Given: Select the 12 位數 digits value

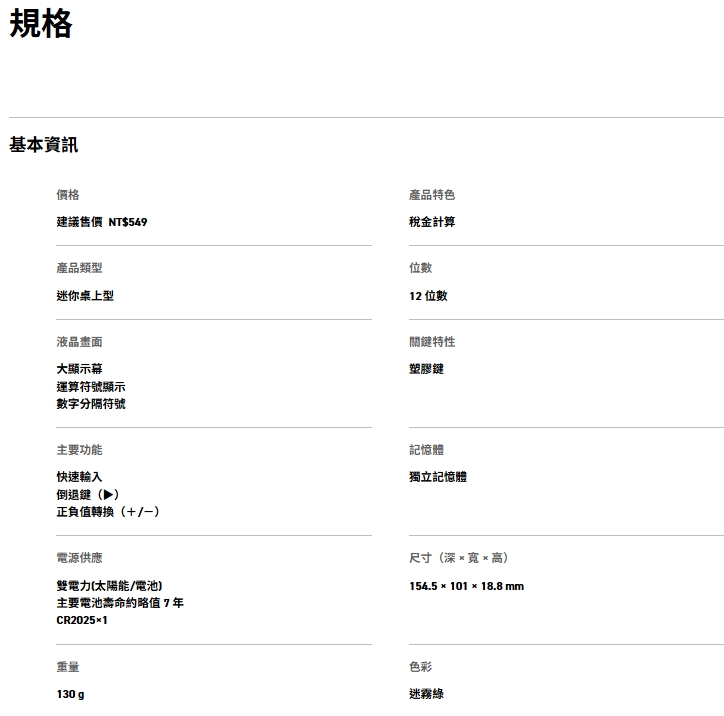Looking at the screenshot, I should (x=428, y=296).
